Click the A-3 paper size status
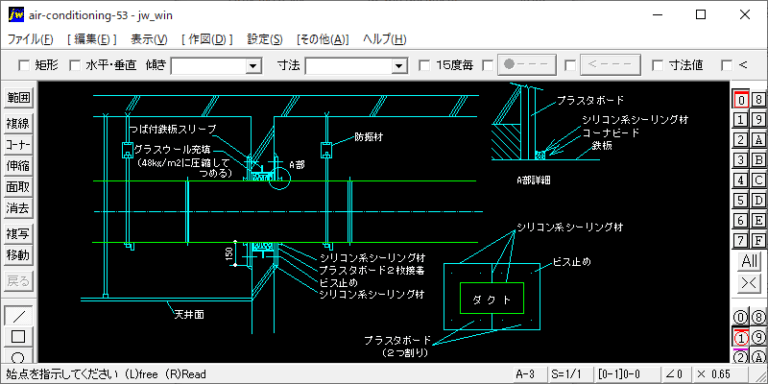The height and width of the screenshot is (384, 768). click(529, 374)
